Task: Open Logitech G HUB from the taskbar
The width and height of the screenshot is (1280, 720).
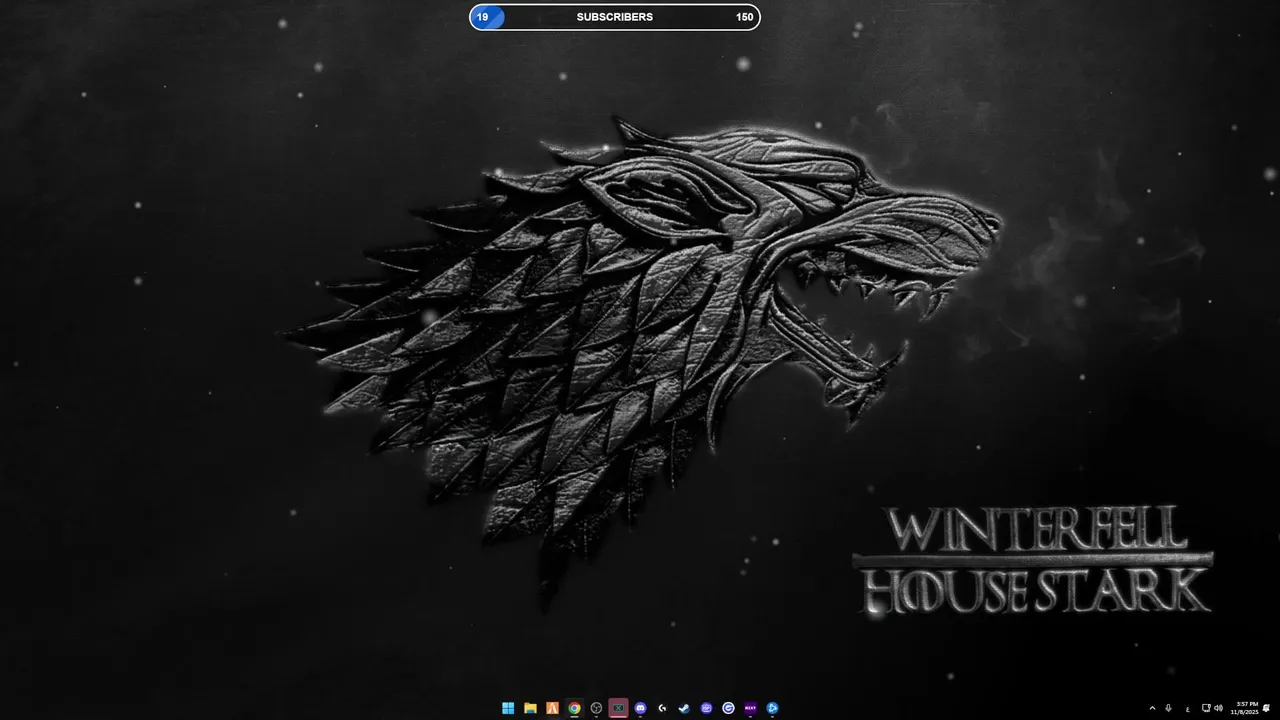Action: [x=662, y=708]
